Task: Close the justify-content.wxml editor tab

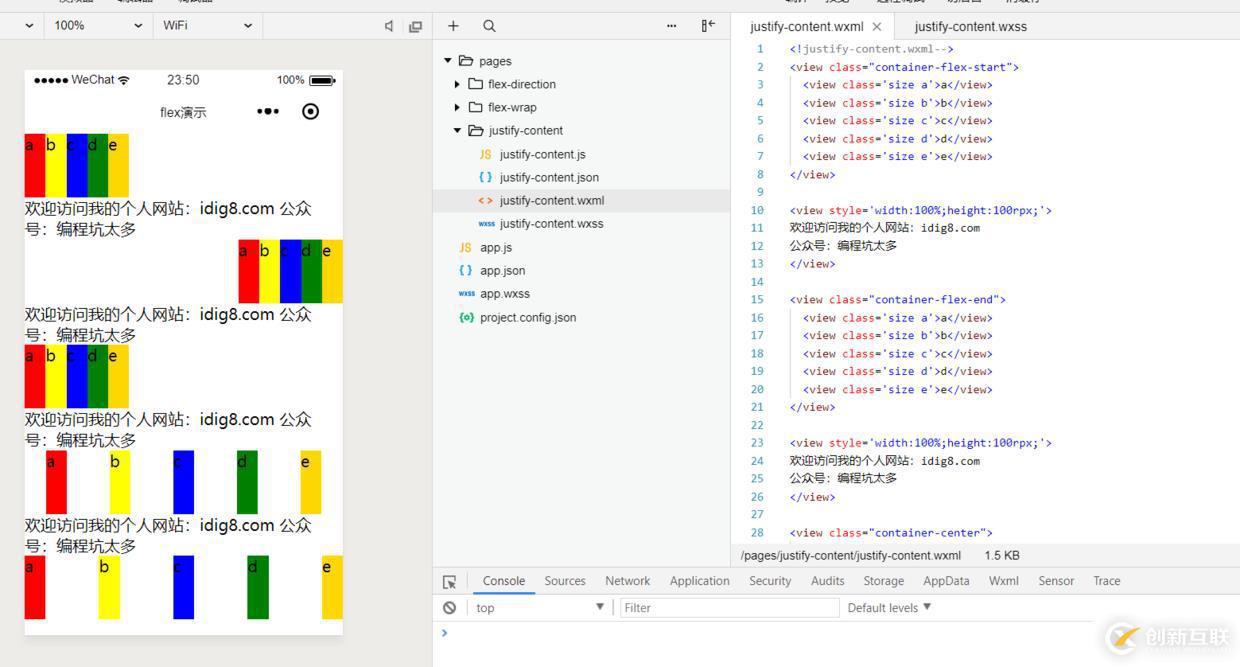Action: (x=877, y=27)
